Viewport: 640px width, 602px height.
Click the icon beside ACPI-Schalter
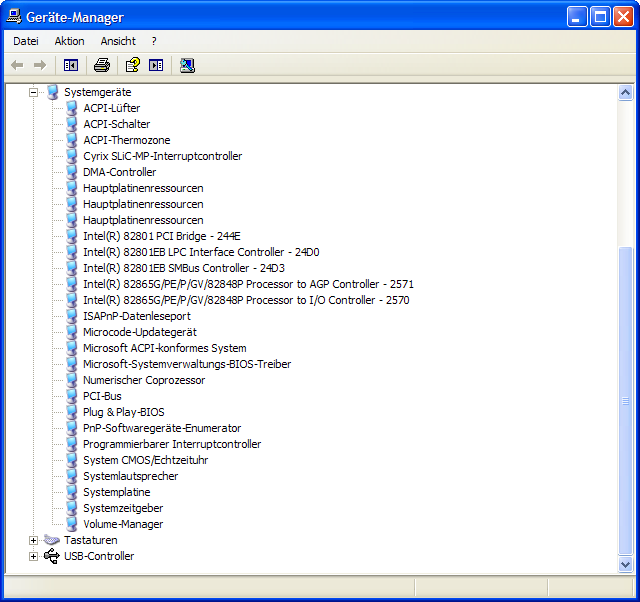[x=72, y=124]
